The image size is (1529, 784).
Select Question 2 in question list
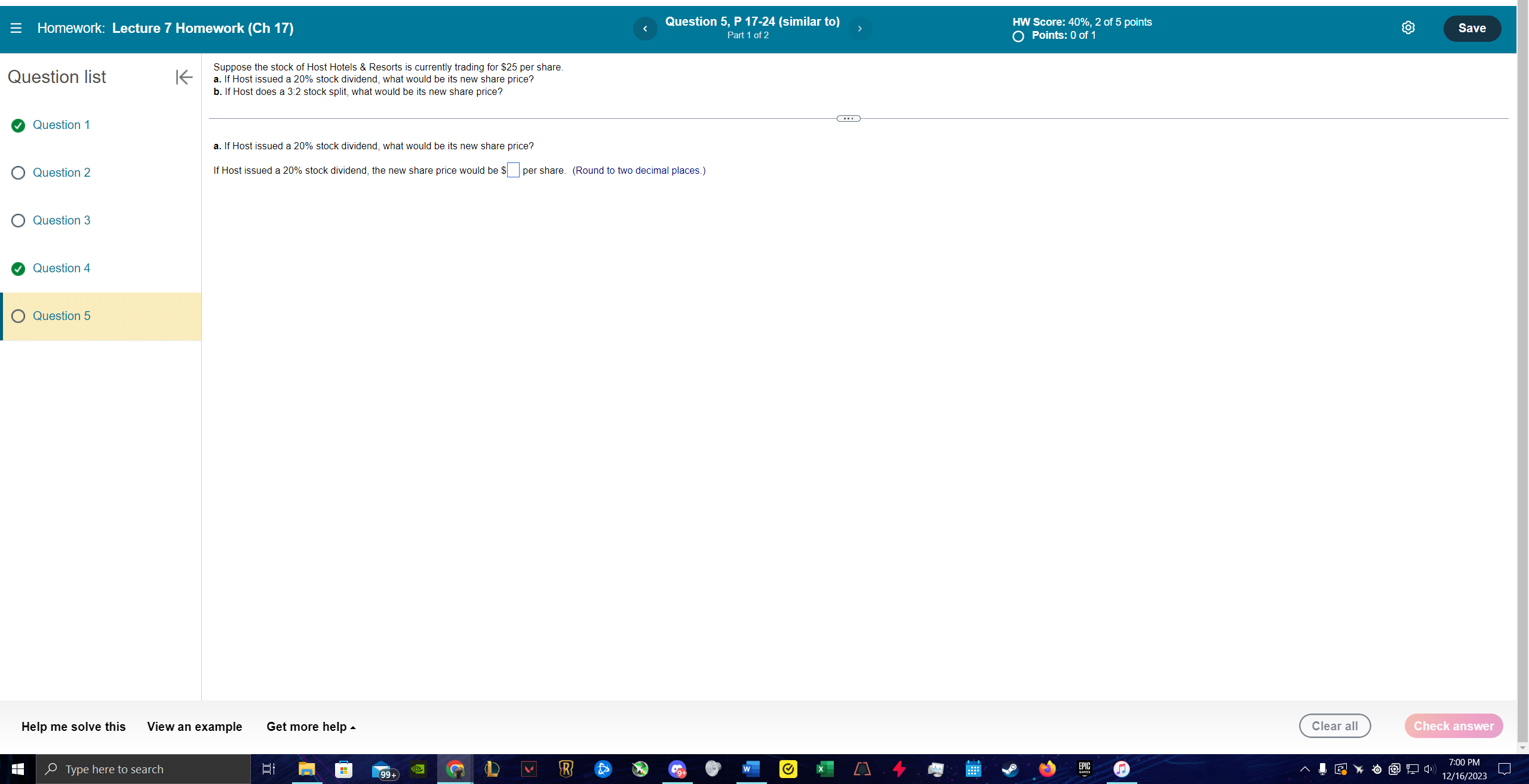point(62,173)
